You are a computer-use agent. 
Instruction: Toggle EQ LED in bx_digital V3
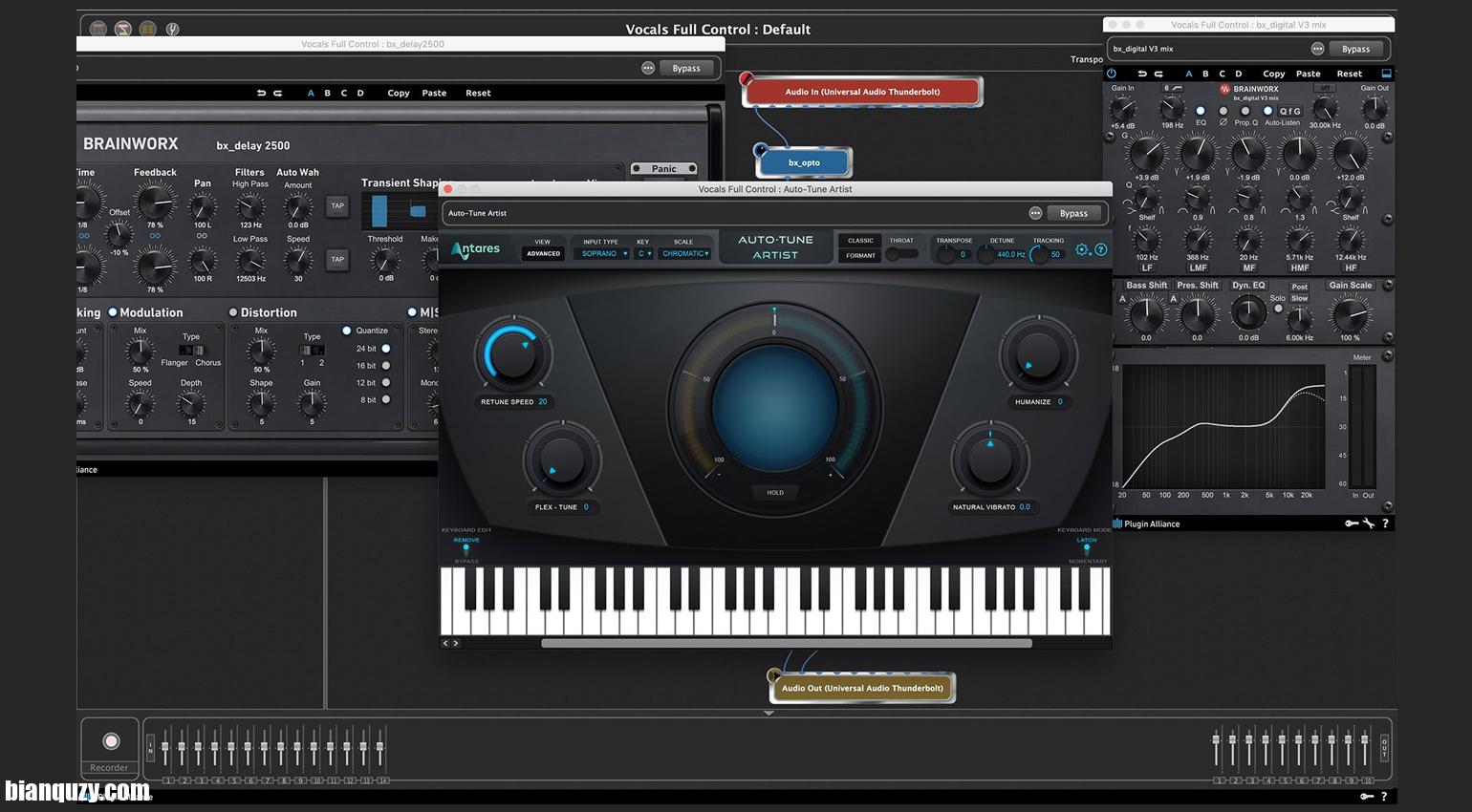[1201, 111]
